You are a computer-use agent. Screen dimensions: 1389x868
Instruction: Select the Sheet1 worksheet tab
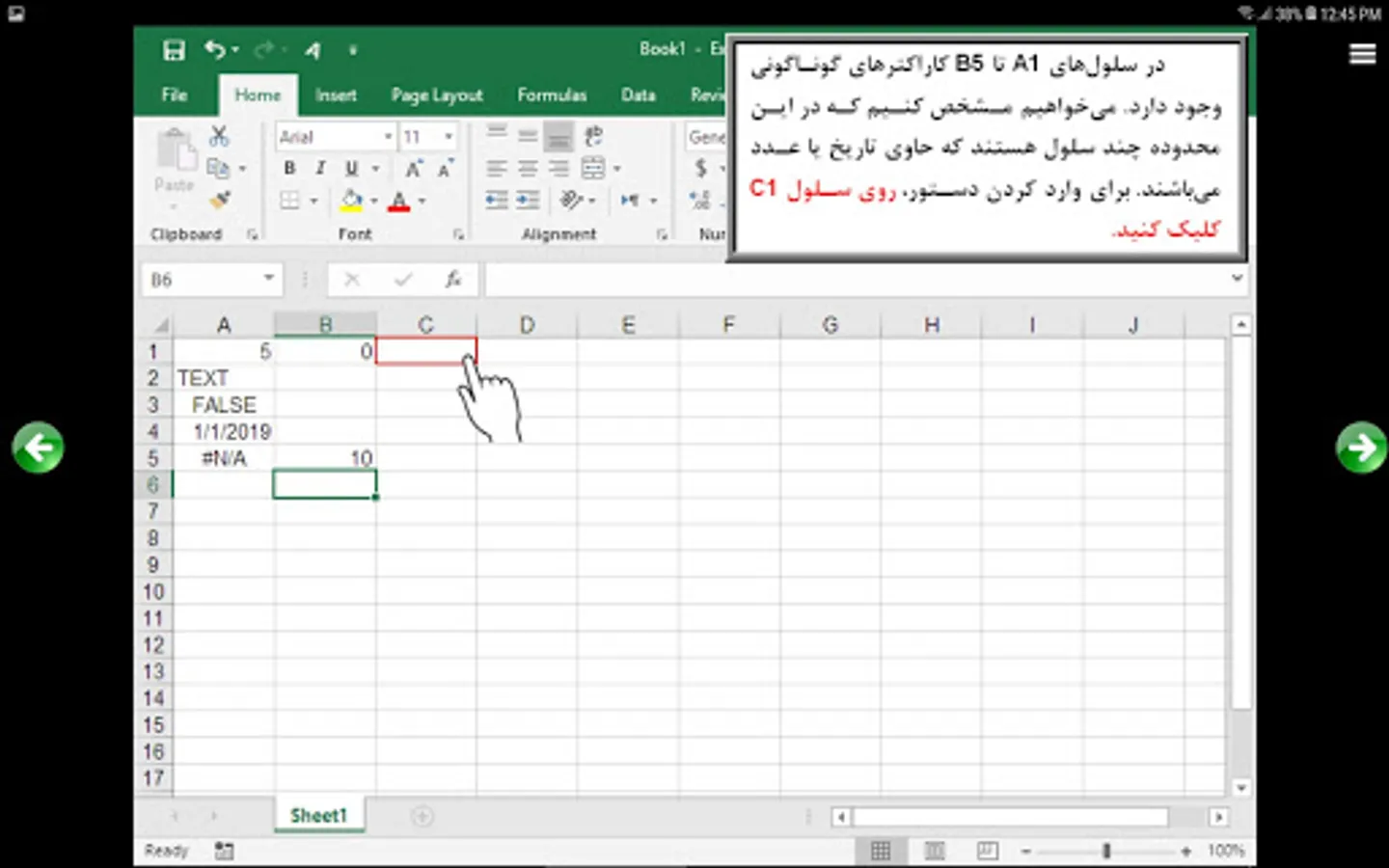point(318,816)
